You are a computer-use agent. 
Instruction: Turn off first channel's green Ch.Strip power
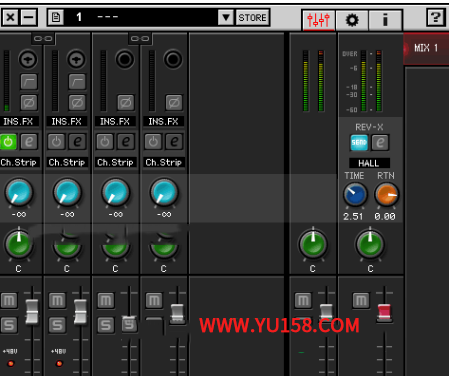[8, 142]
